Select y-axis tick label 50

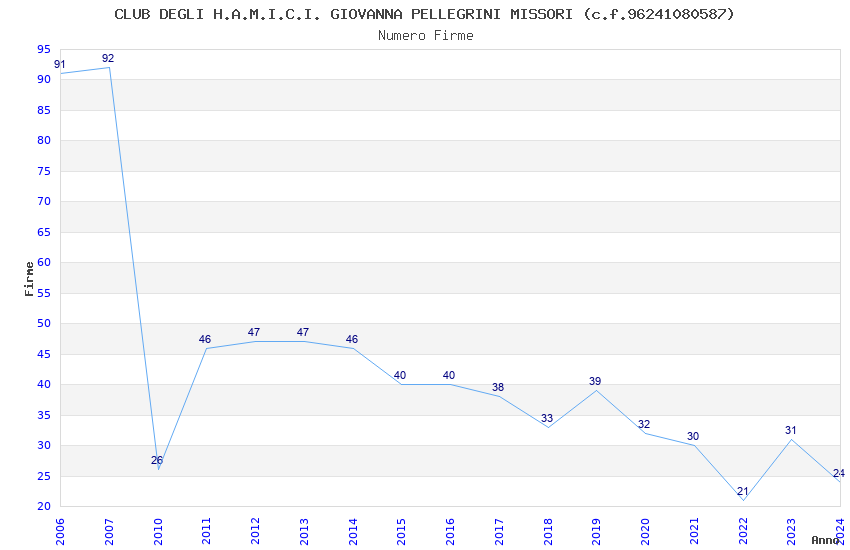(x=44, y=323)
